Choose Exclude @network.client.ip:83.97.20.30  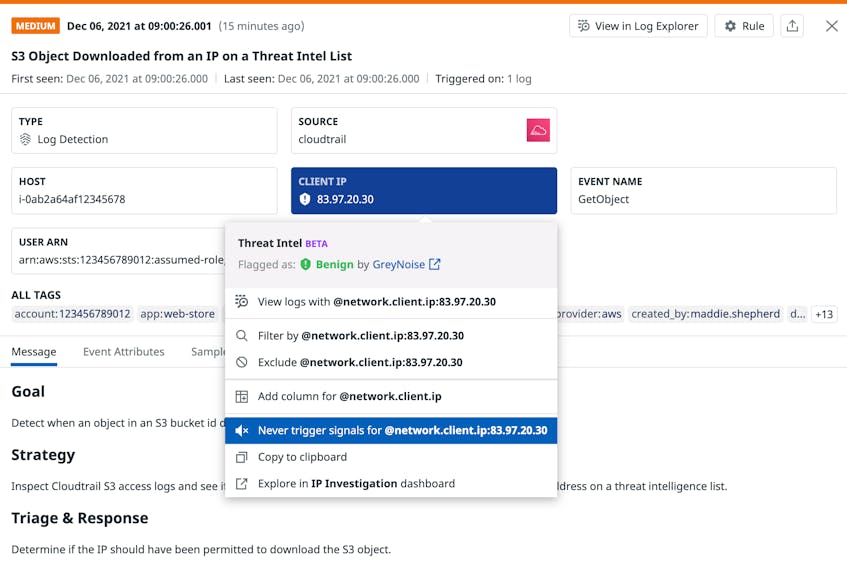[391, 362]
